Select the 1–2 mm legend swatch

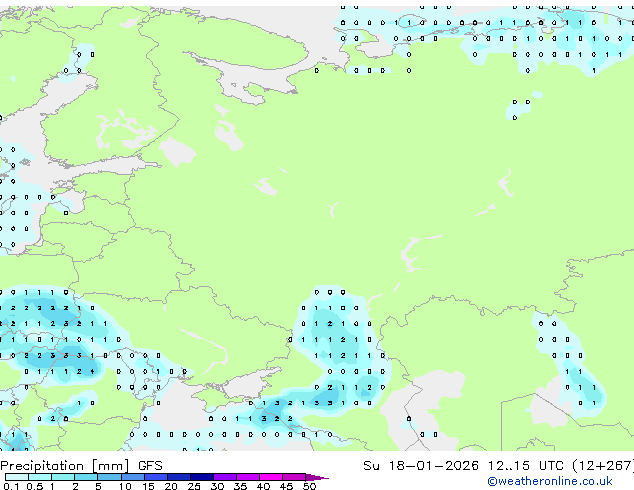(63, 477)
